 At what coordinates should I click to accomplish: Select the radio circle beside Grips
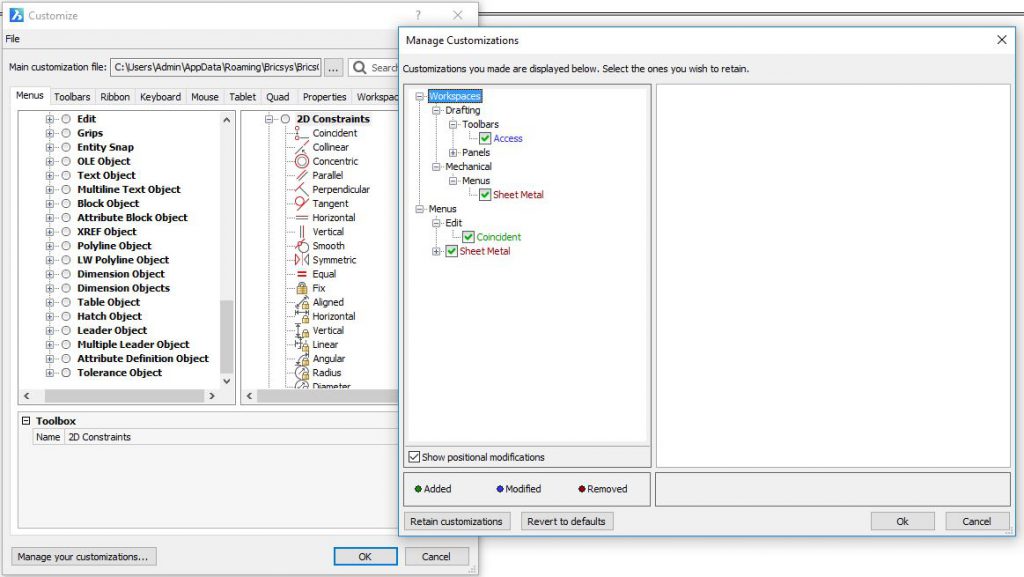[65, 133]
